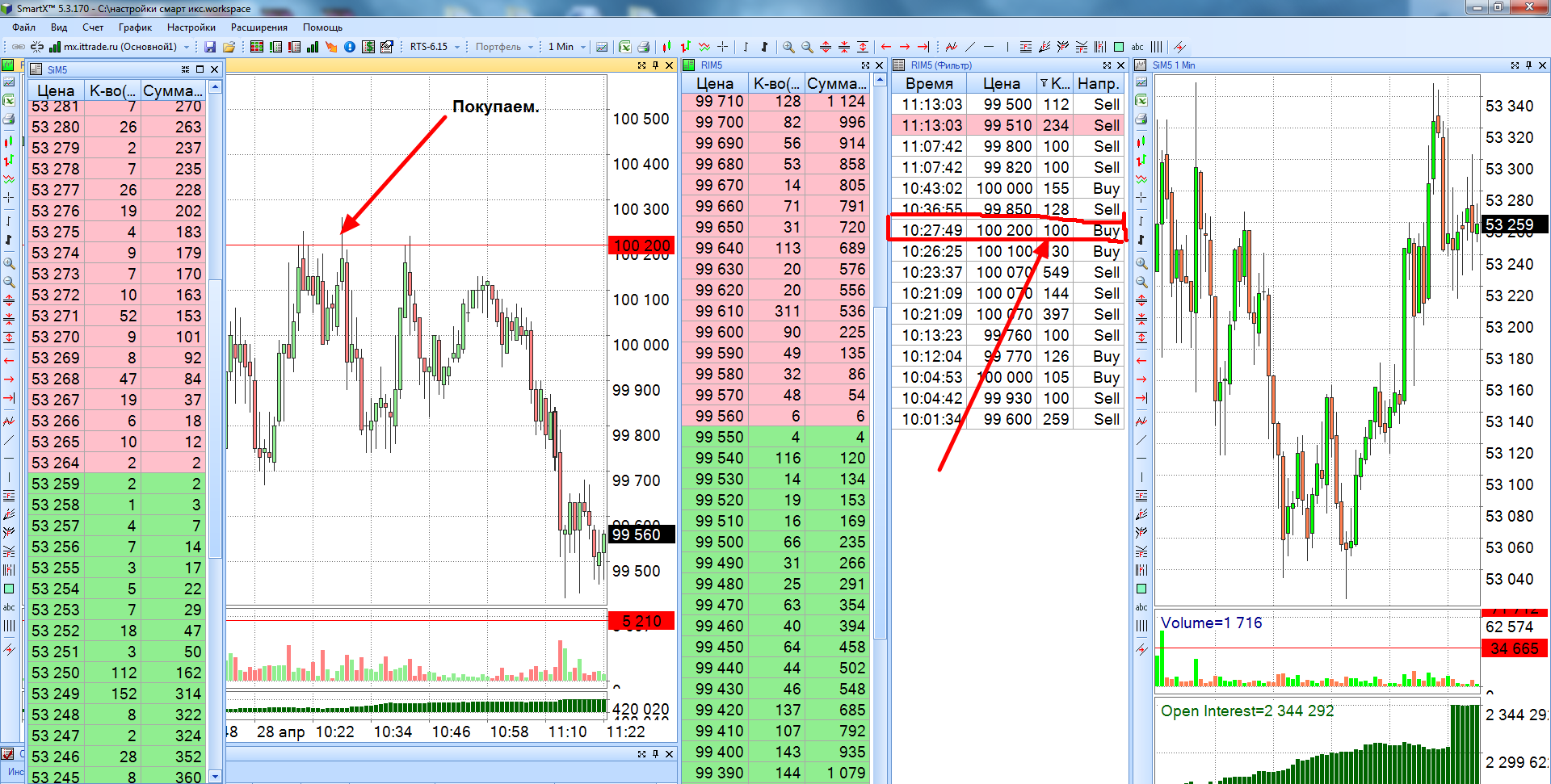Image resolution: width=1551 pixels, height=784 pixels.
Task: Select the abc text label tool in the top toolbar
Action: (1137, 47)
